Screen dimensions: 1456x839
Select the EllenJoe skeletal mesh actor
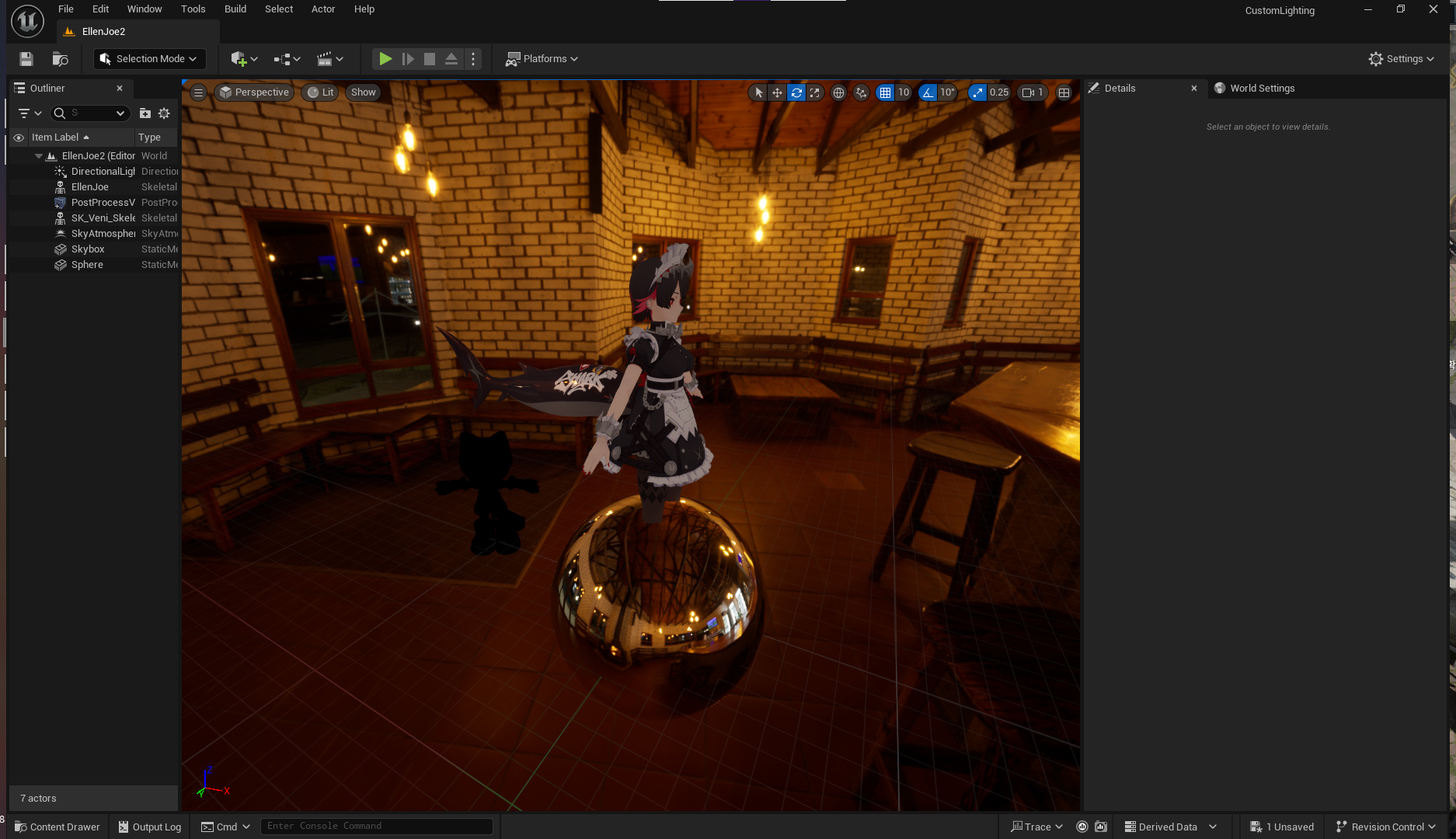[93, 187]
